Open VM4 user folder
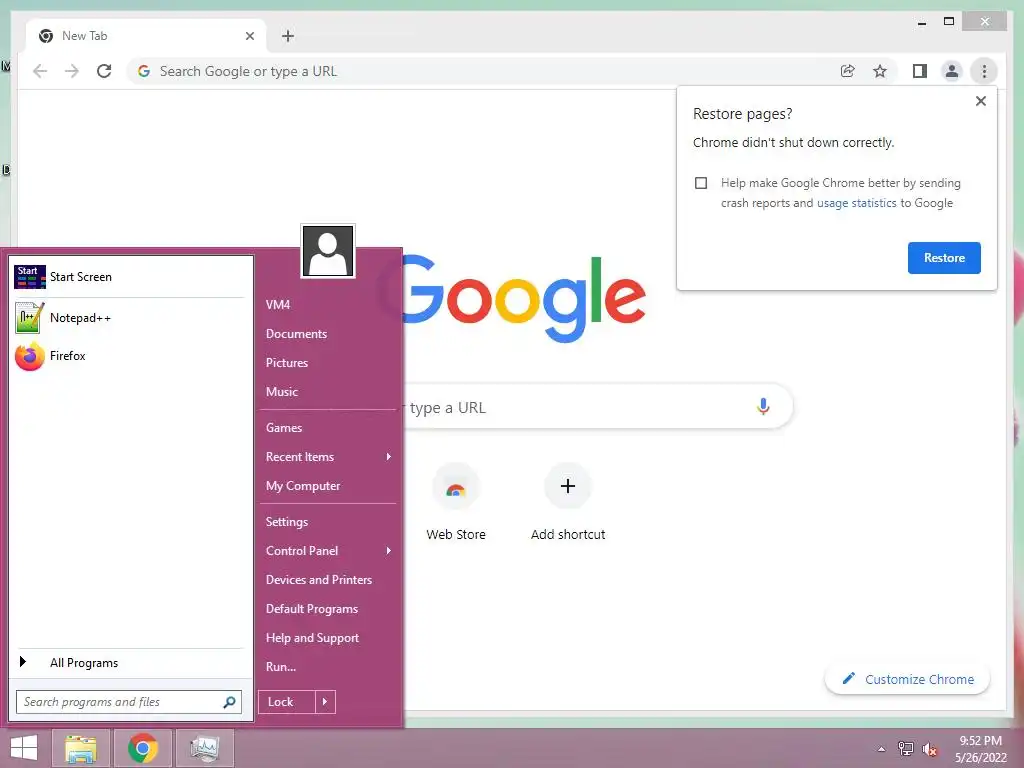The image size is (1024, 768). click(278, 304)
